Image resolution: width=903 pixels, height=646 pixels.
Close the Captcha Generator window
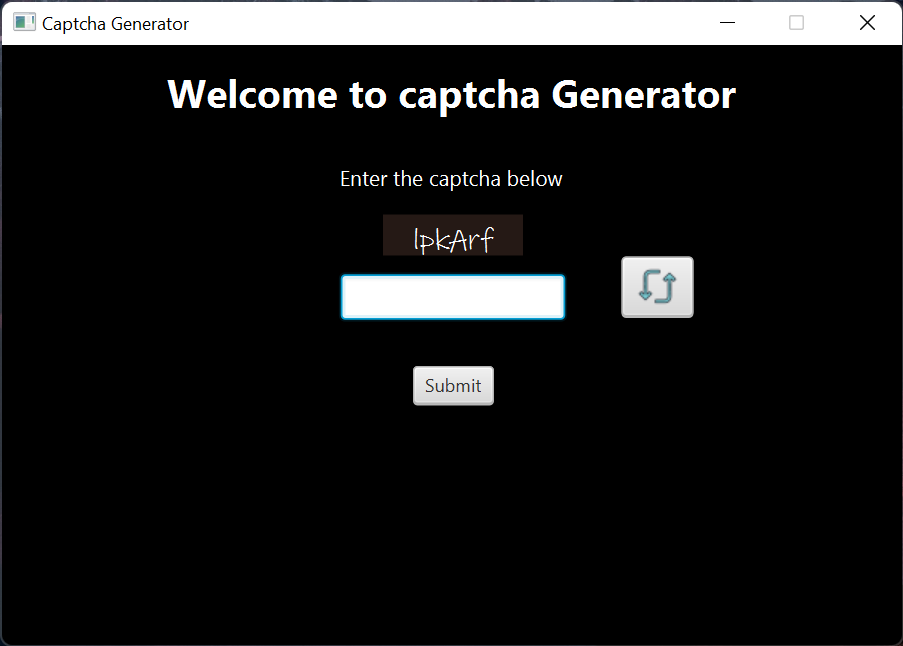point(867,22)
